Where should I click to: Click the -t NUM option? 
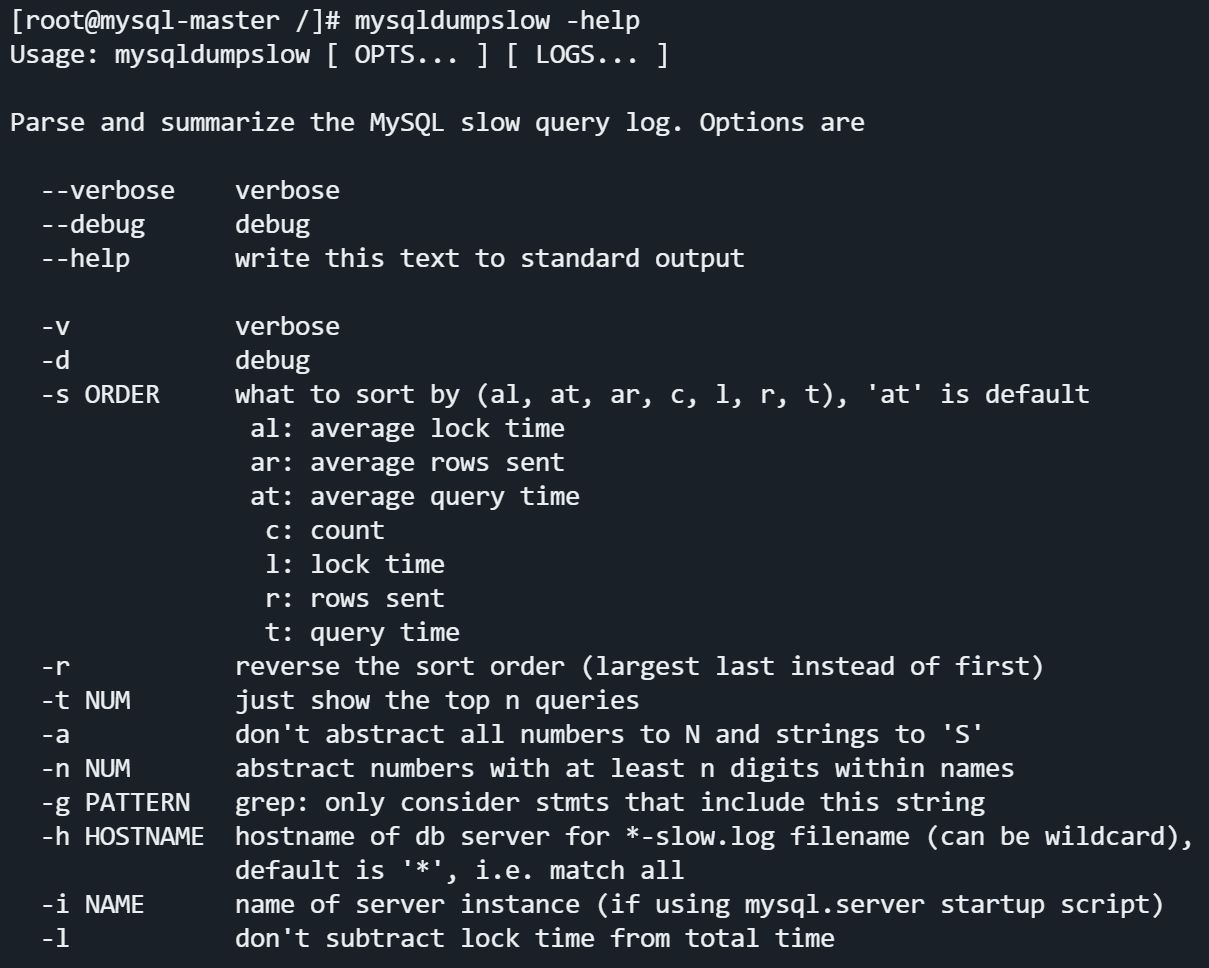coord(86,701)
